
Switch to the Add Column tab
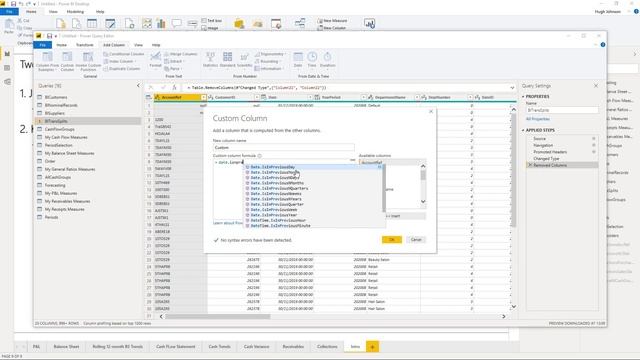[114, 45]
